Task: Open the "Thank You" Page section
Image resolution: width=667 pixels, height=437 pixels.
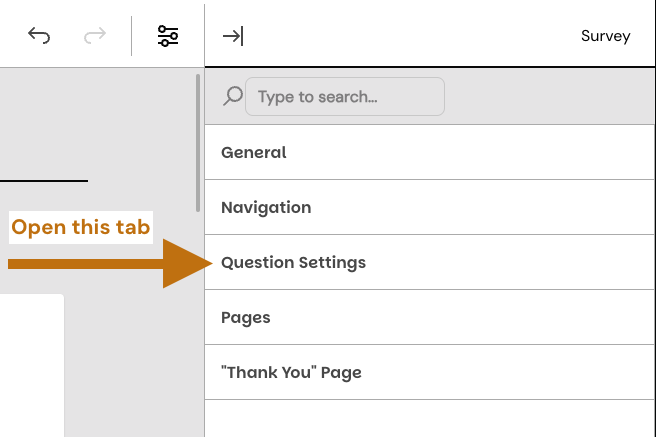Action: (291, 372)
